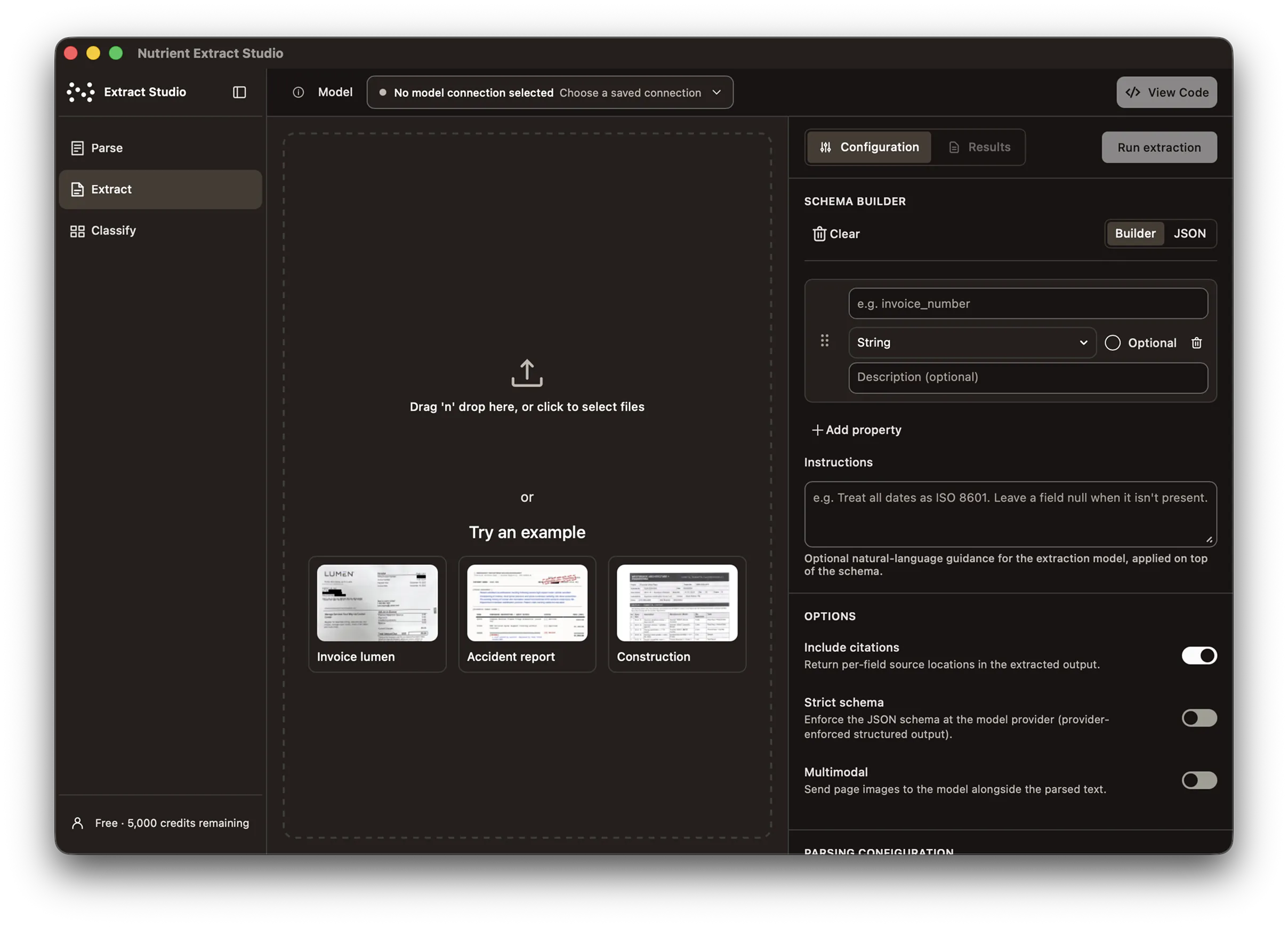This screenshot has height=927, width=1288.
Task: Select Extract in the sidebar
Action: click(x=160, y=189)
